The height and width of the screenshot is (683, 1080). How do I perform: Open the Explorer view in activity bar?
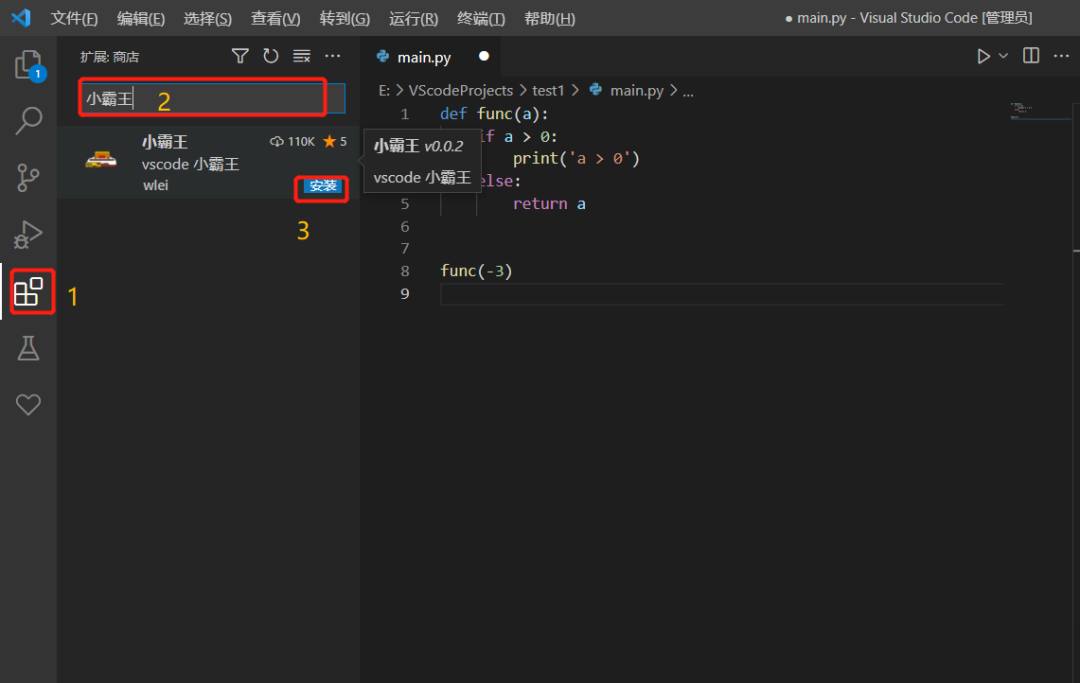28,65
